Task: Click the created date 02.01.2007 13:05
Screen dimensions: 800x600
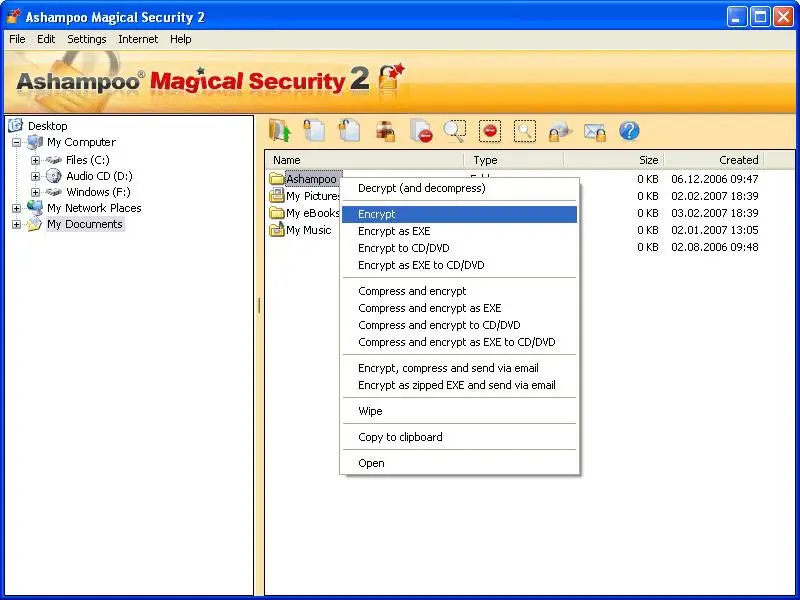Action: 715,230
